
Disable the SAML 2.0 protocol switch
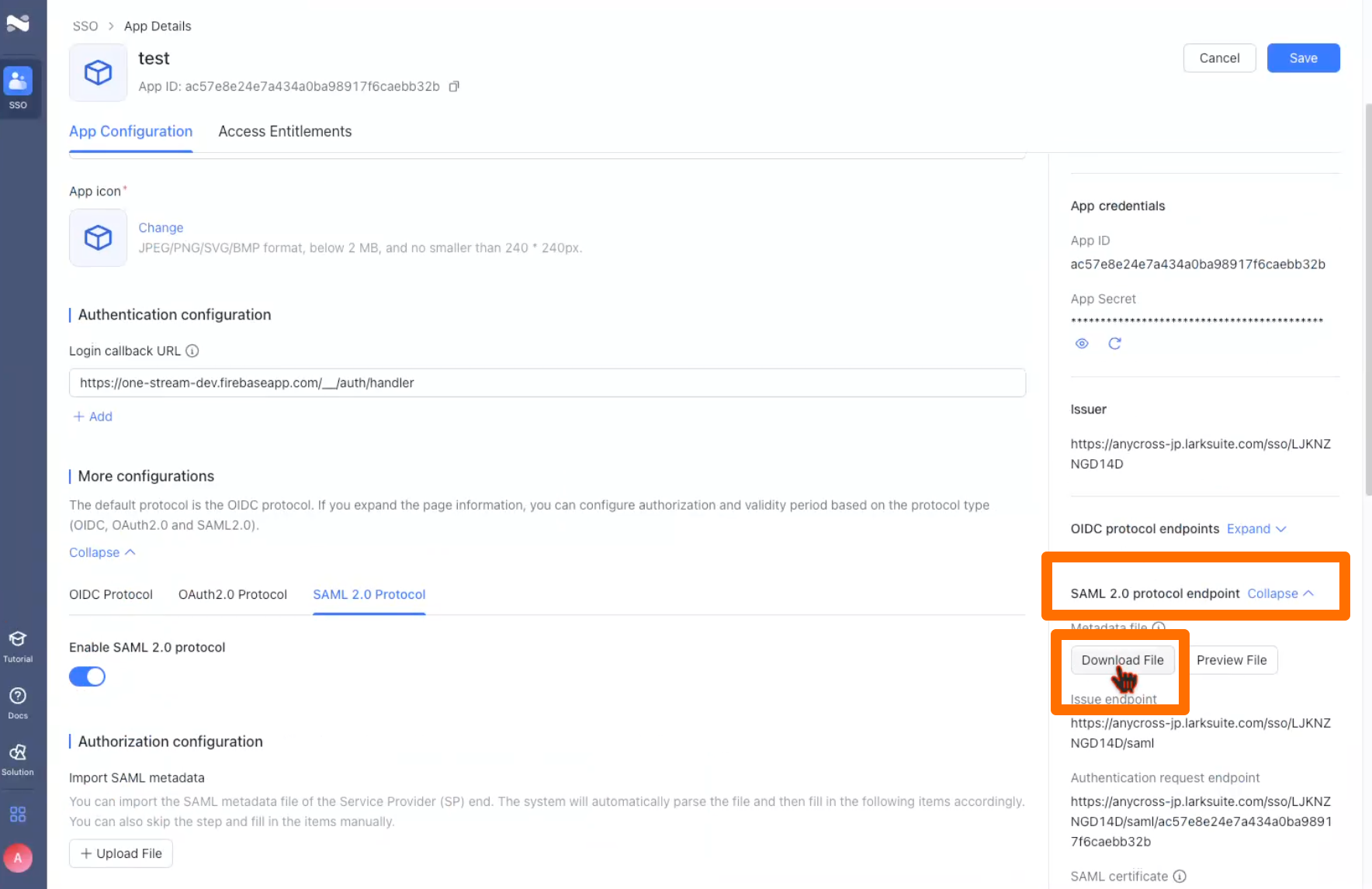[x=88, y=676]
